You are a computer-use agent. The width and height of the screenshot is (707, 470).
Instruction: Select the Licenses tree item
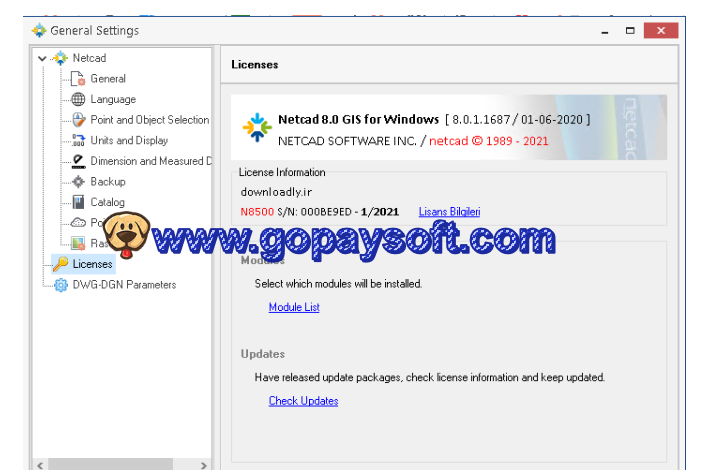tap(92, 264)
